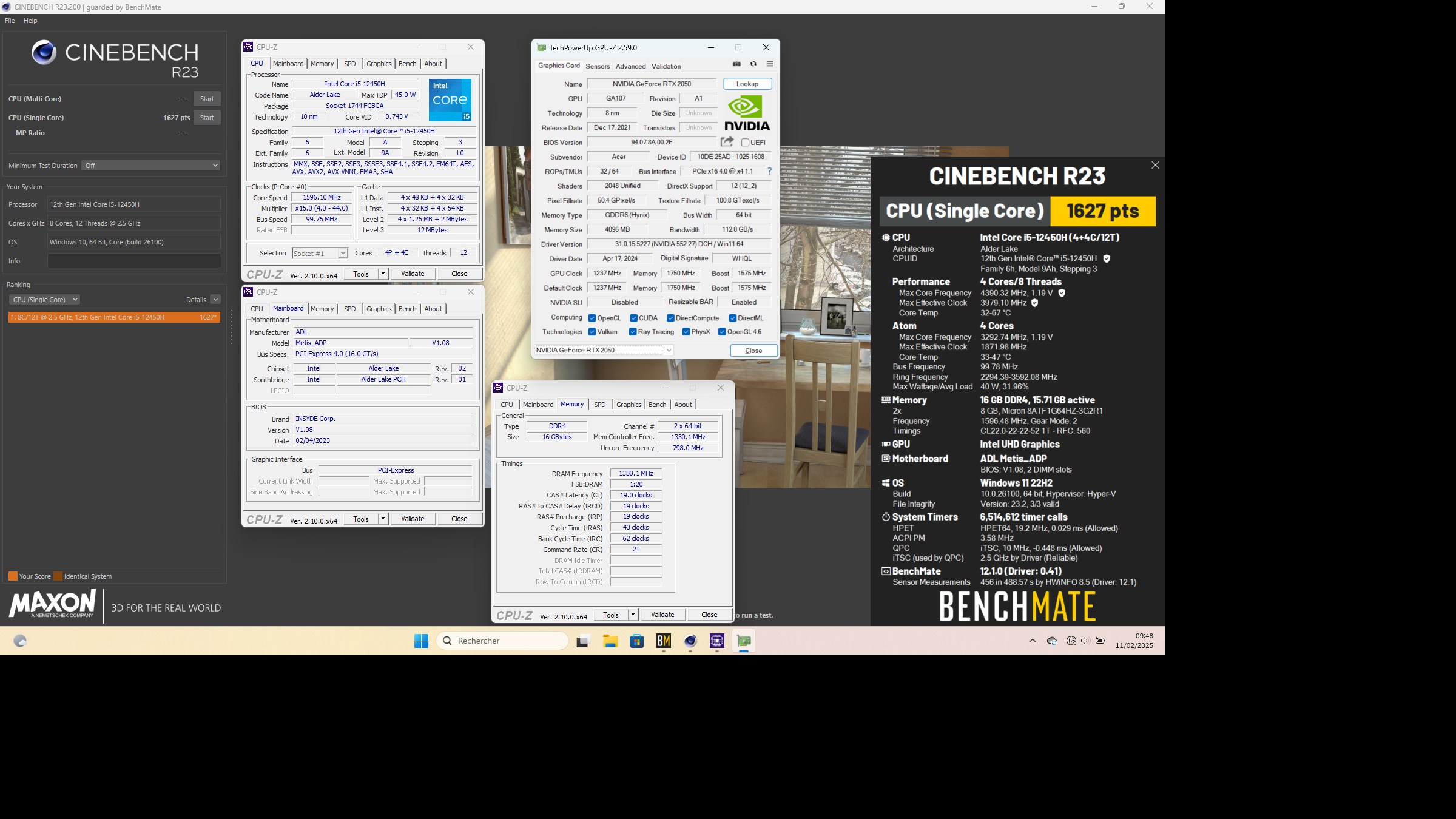This screenshot has height=819, width=1456.
Task: Click the network tray icon
Action: [x=1071, y=641]
